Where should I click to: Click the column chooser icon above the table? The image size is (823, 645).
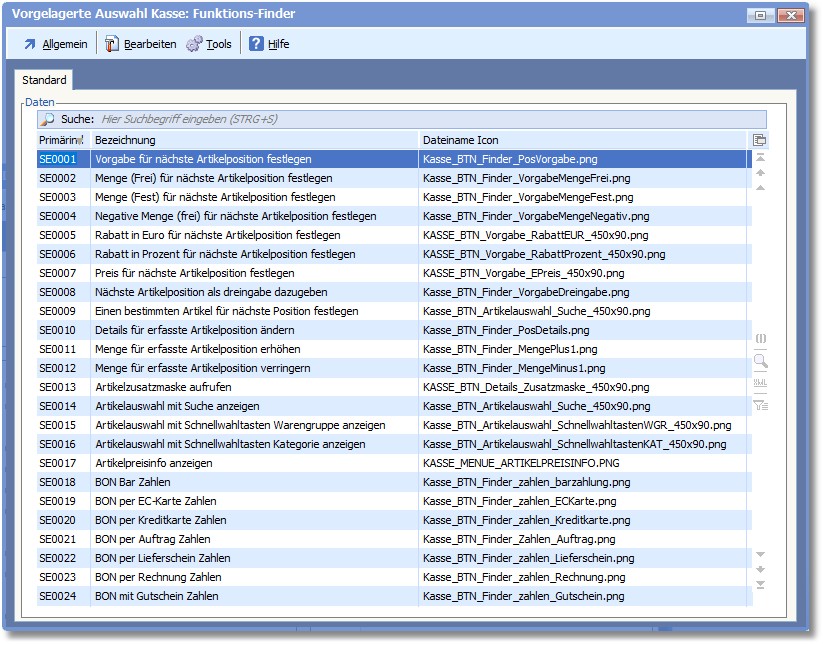pyautogui.click(x=760, y=140)
